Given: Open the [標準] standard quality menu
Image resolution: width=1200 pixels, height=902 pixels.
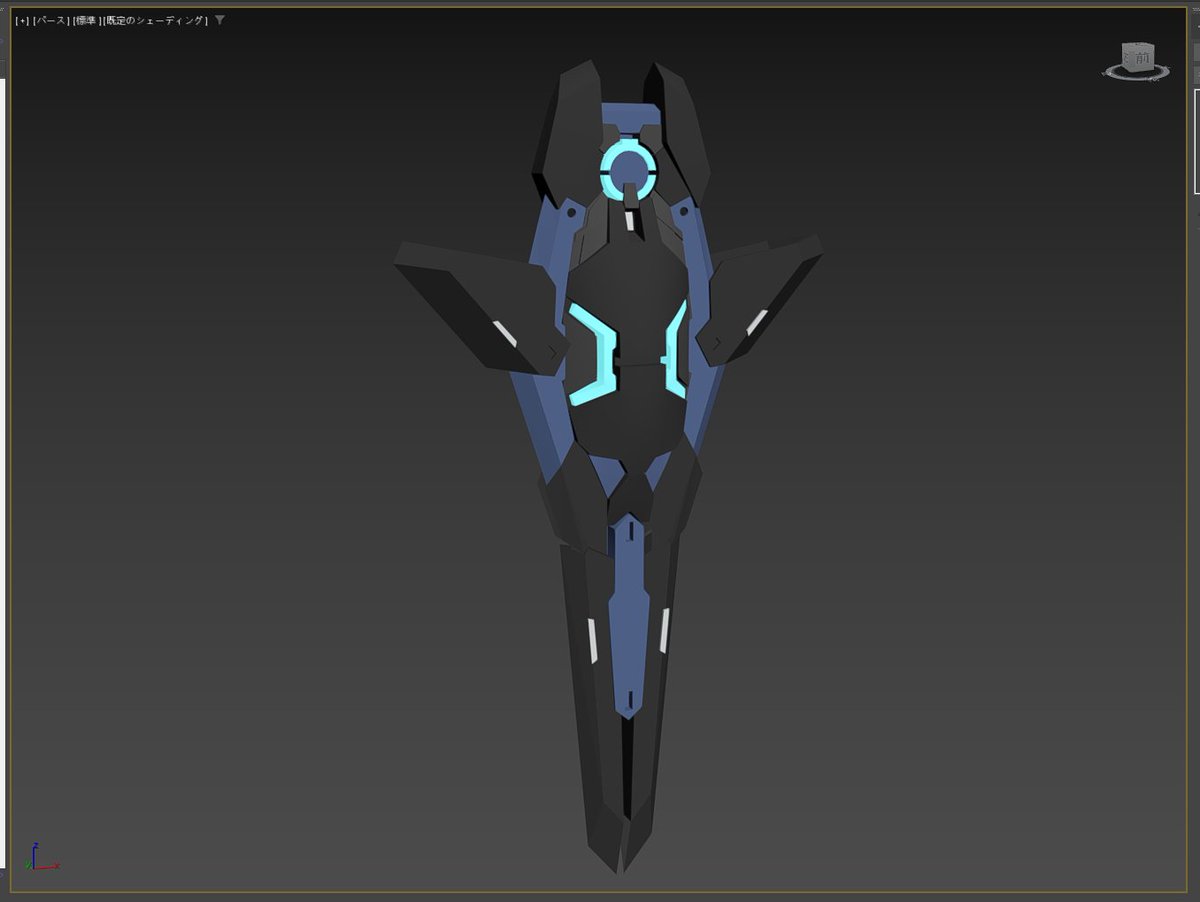Looking at the screenshot, I should [x=86, y=21].
